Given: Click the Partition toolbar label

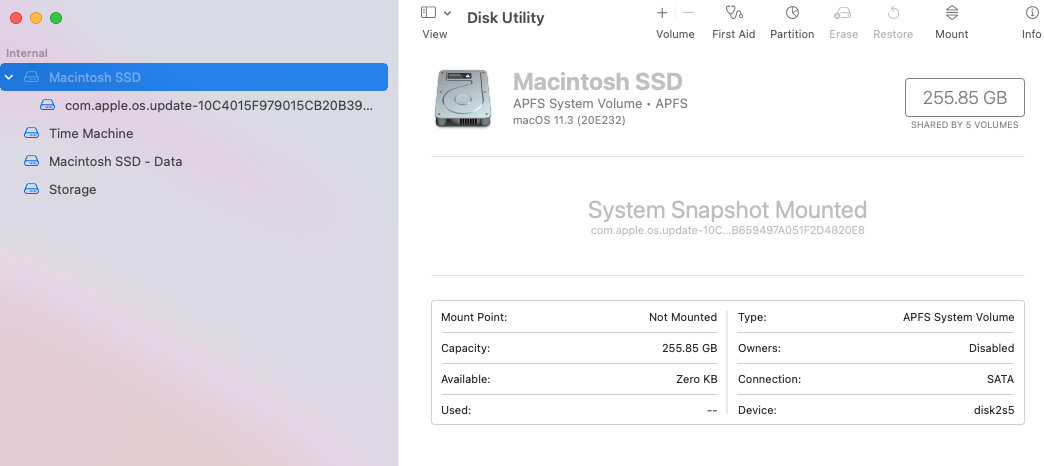Looking at the screenshot, I should pyautogui.click(x=792, y=34).
